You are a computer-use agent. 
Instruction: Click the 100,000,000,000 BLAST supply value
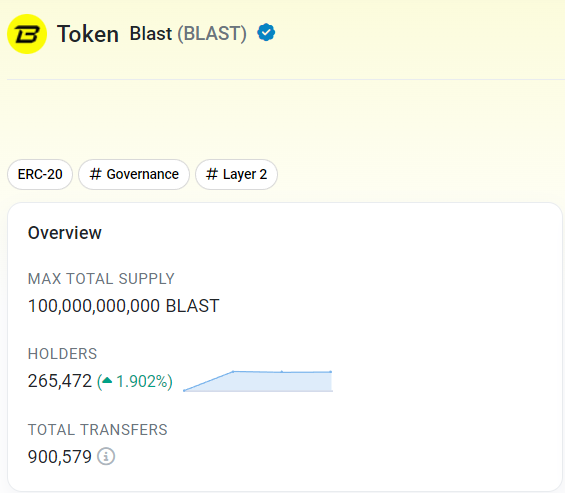tap(124, 306)
